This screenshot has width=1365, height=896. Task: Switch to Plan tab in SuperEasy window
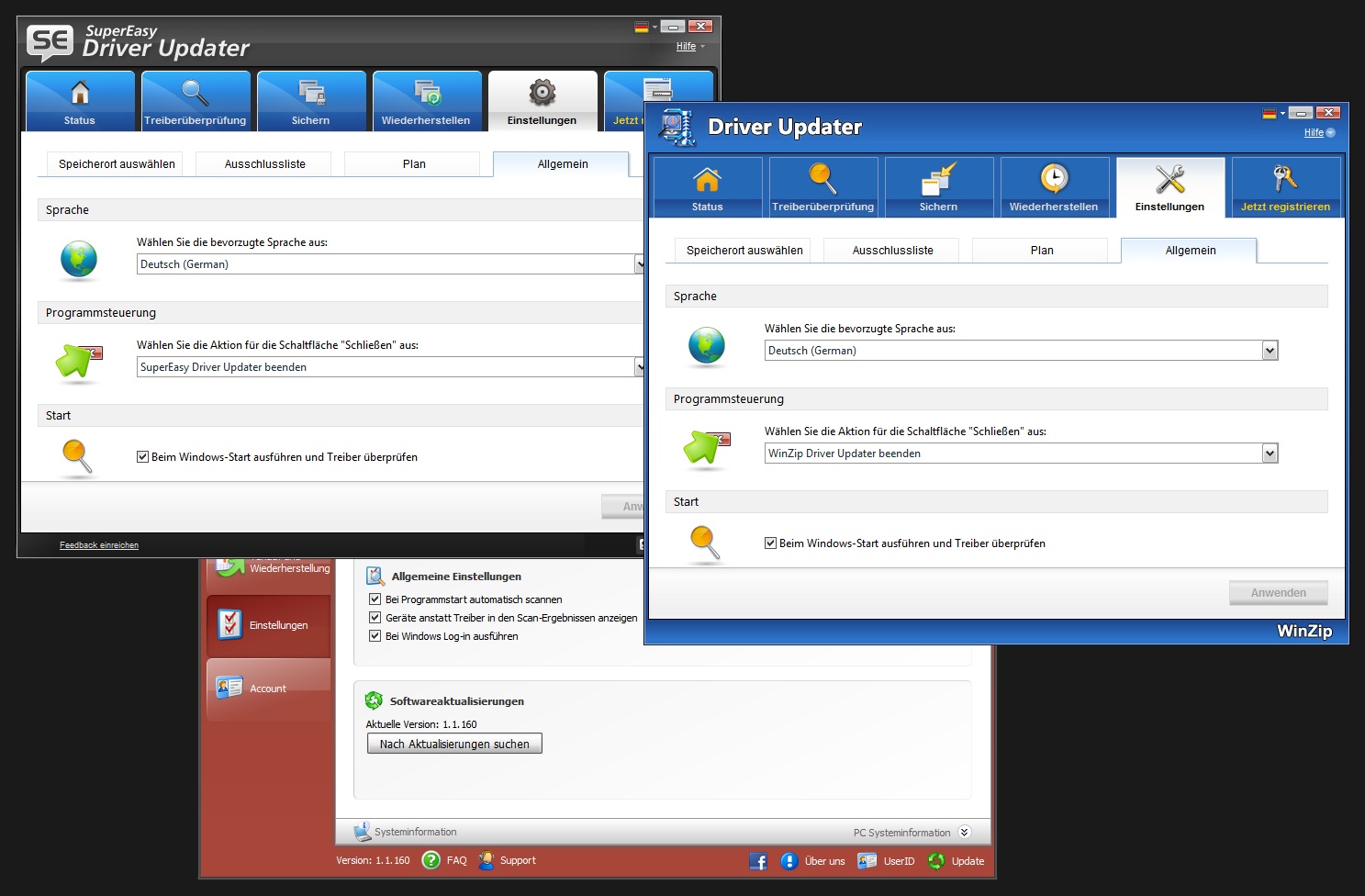413,163
